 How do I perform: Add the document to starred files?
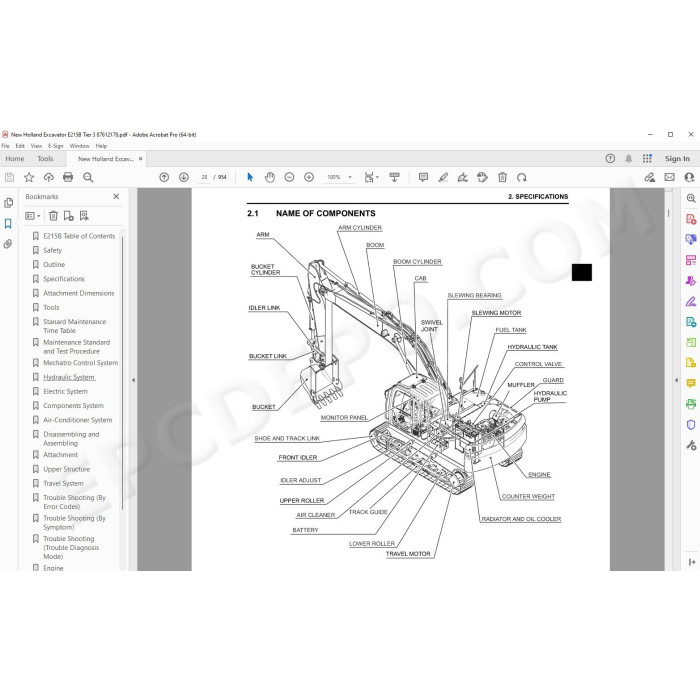pos(29,177)
